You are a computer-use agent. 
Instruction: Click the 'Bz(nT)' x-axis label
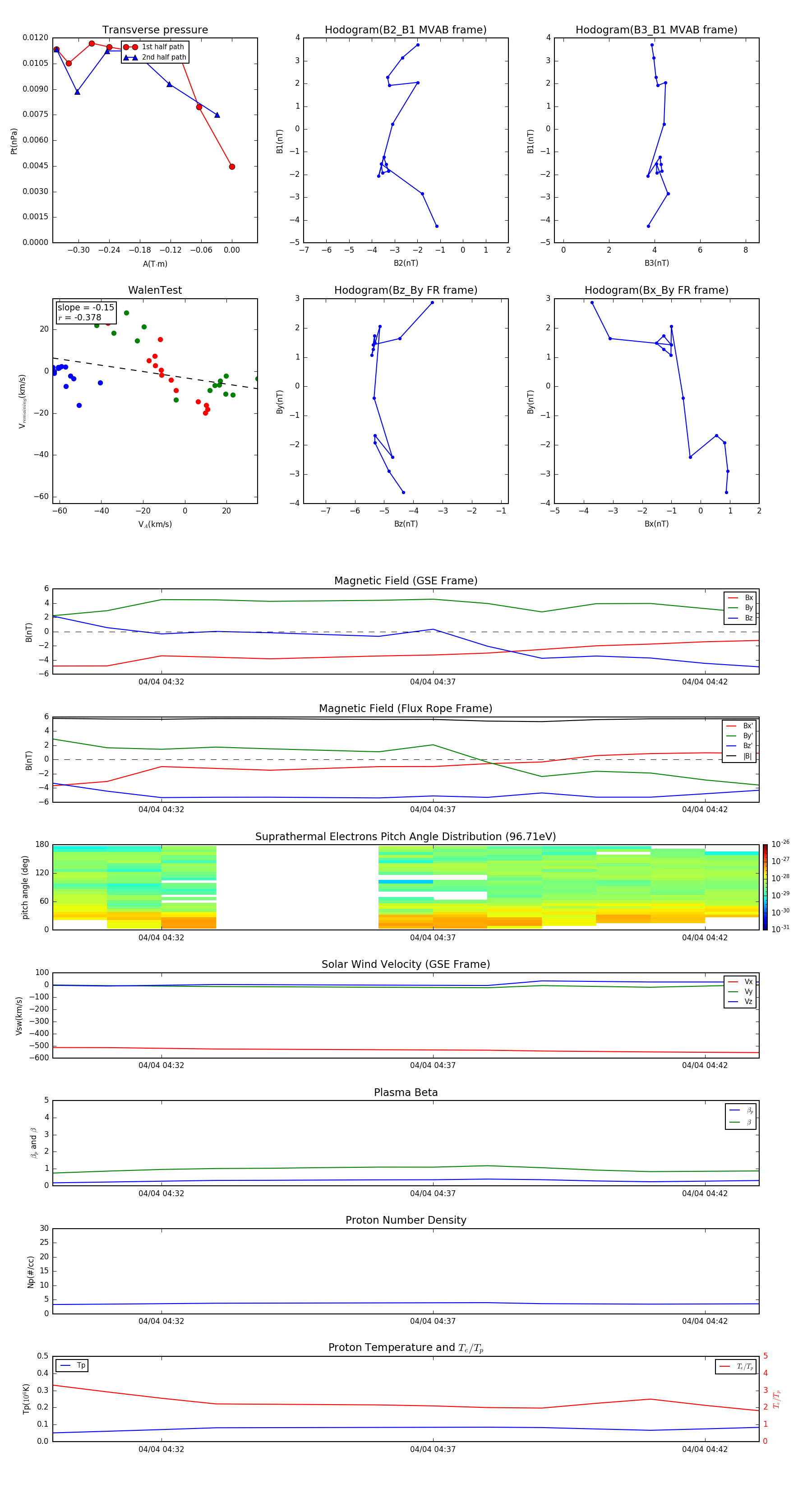click(x=406, y=524)
